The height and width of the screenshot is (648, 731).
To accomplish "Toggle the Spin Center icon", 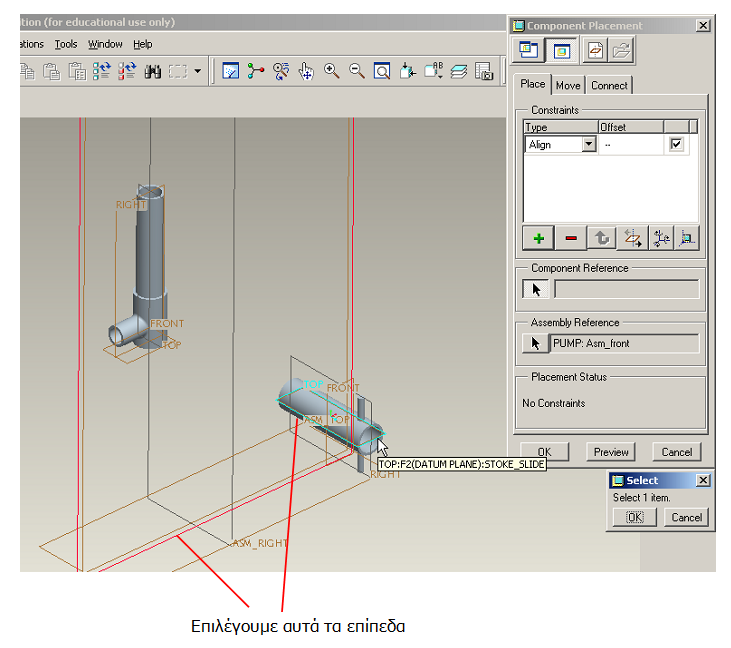I will [x=255, y=71].
